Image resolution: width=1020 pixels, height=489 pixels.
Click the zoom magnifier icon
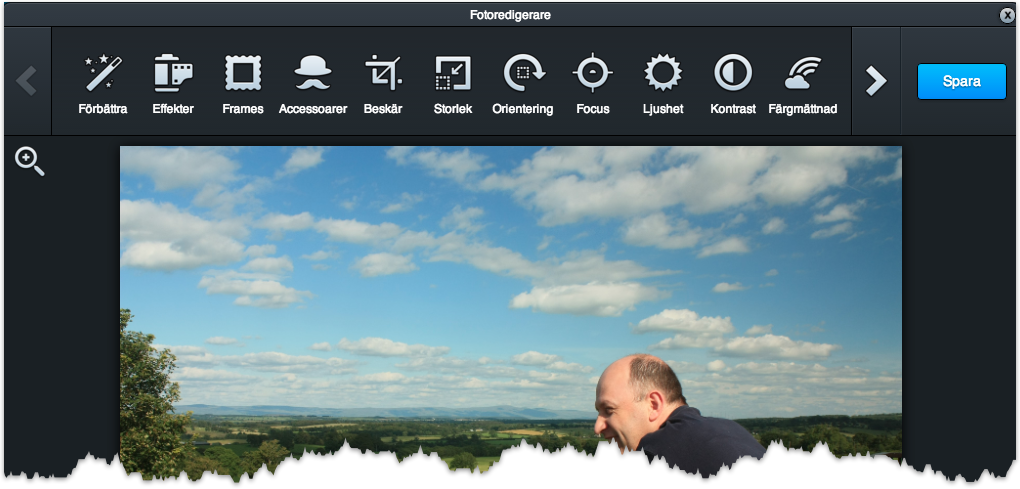30,161
